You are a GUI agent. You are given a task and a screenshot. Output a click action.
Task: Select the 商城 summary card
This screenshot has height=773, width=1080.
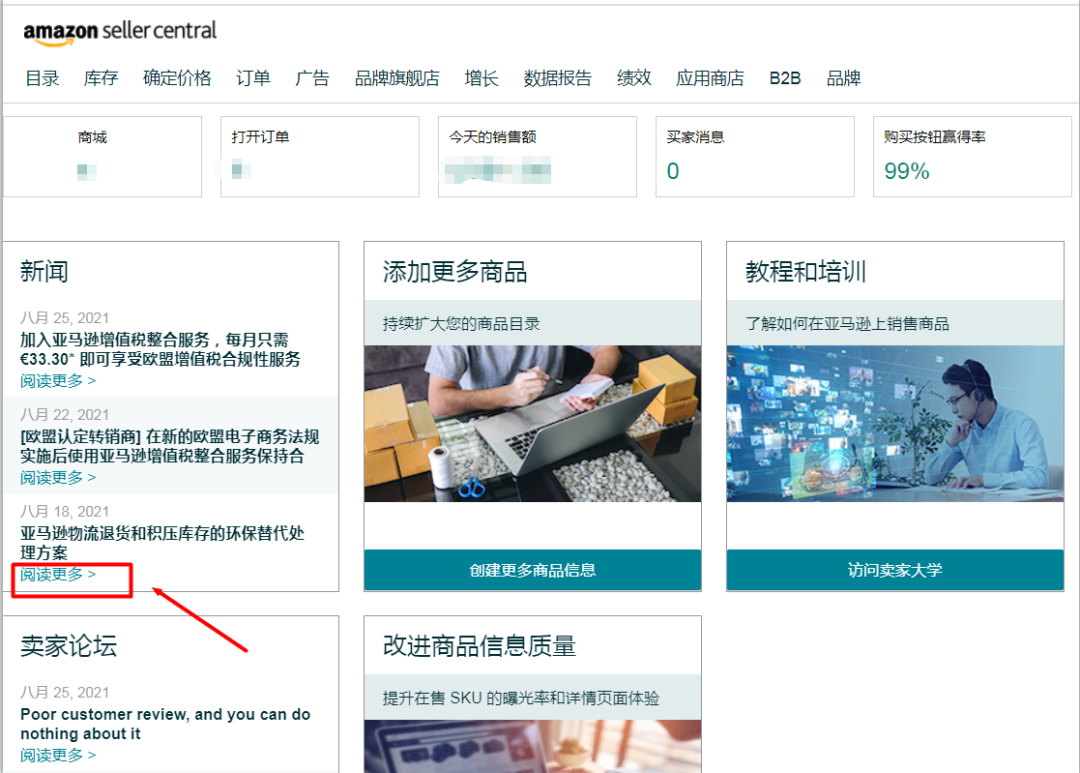point(103,156)
